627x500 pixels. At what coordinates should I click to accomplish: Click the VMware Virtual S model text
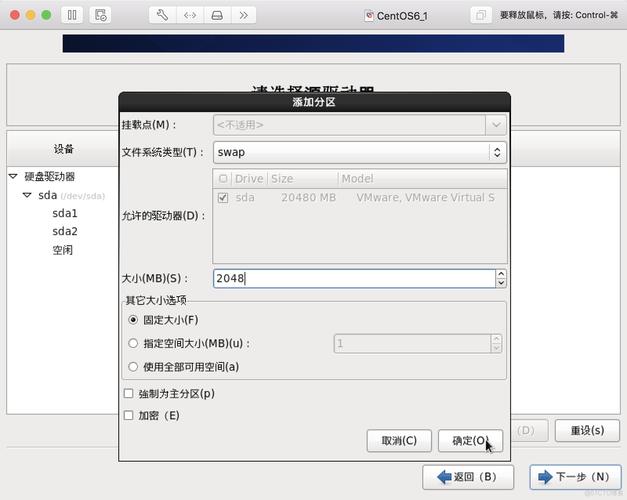point(425,198)
